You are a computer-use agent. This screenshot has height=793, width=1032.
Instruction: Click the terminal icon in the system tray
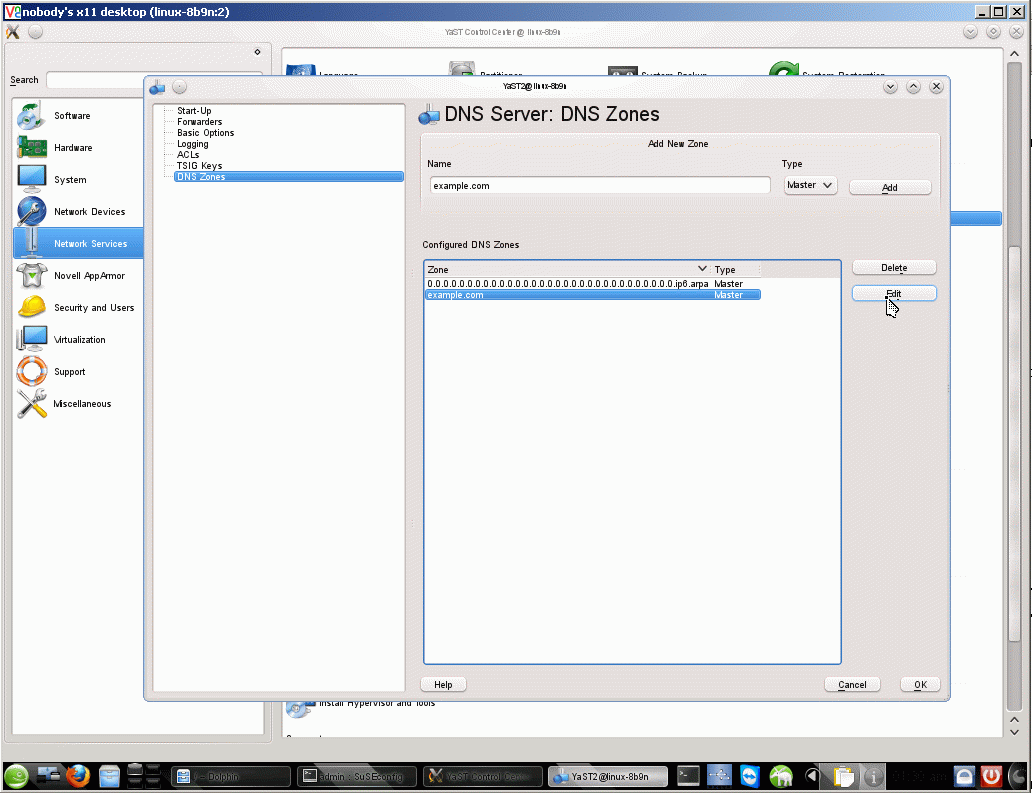coord(688,777)
